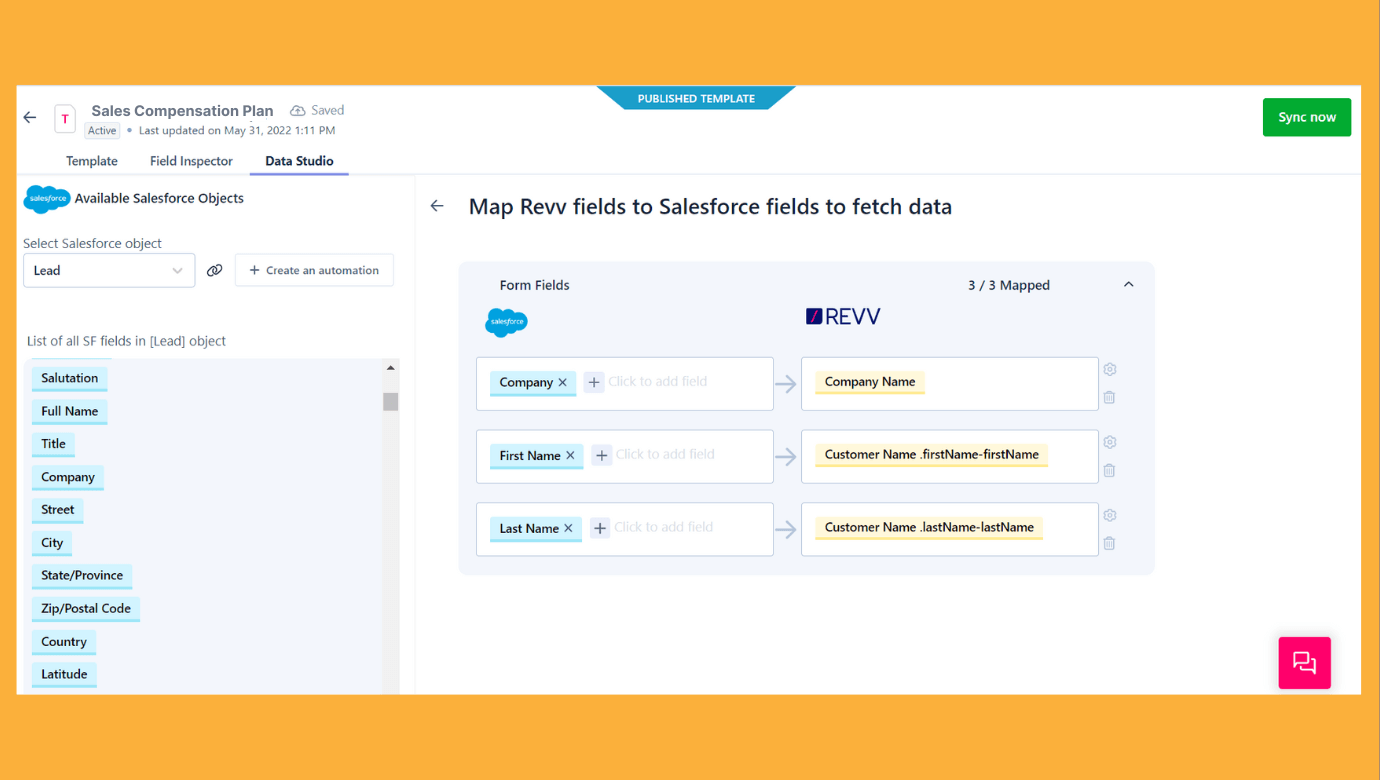Select the Latitude field chip

pos(64,674)
